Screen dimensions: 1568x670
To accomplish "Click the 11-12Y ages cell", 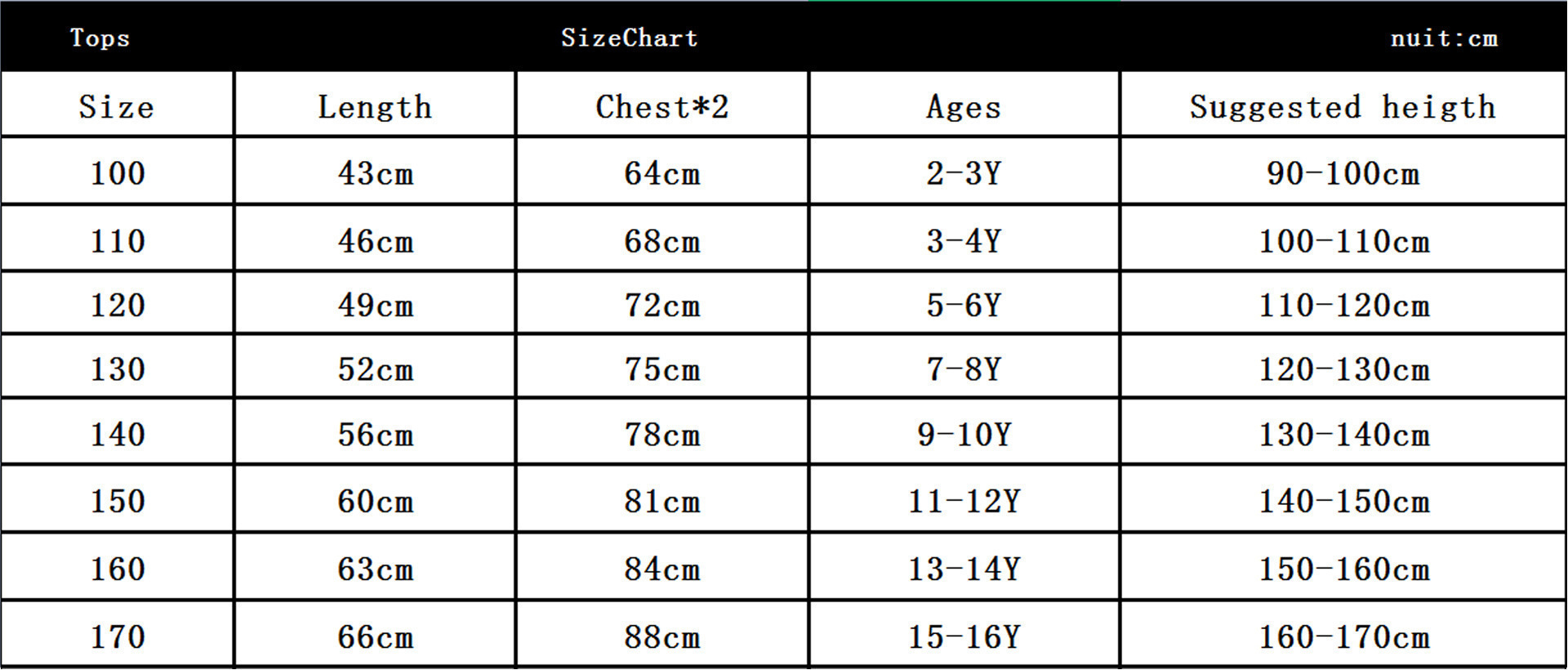I will click(964, 501).
